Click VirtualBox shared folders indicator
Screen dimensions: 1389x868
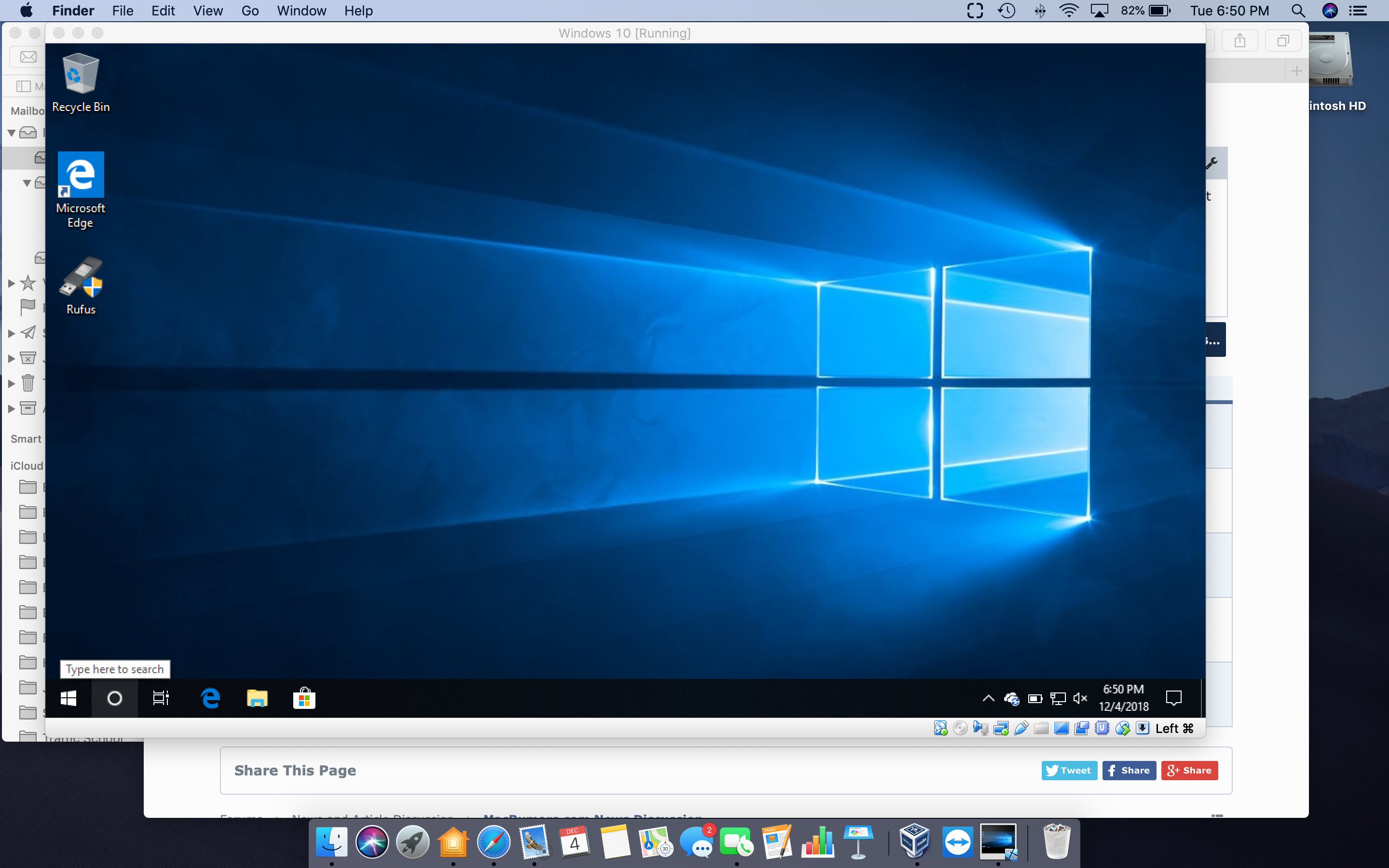(1041, 729)
